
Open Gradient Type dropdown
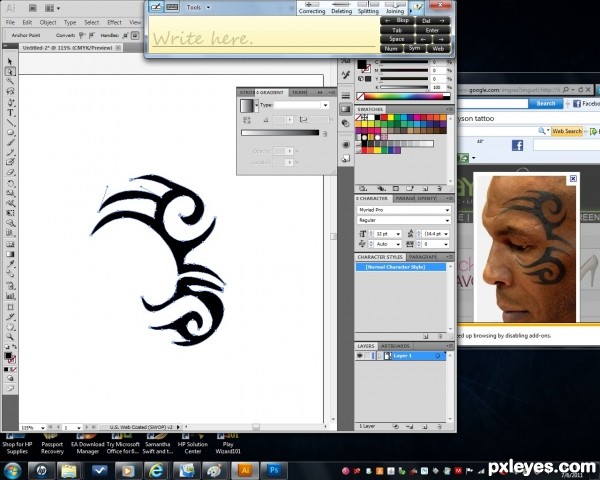[x=326, y=105]
